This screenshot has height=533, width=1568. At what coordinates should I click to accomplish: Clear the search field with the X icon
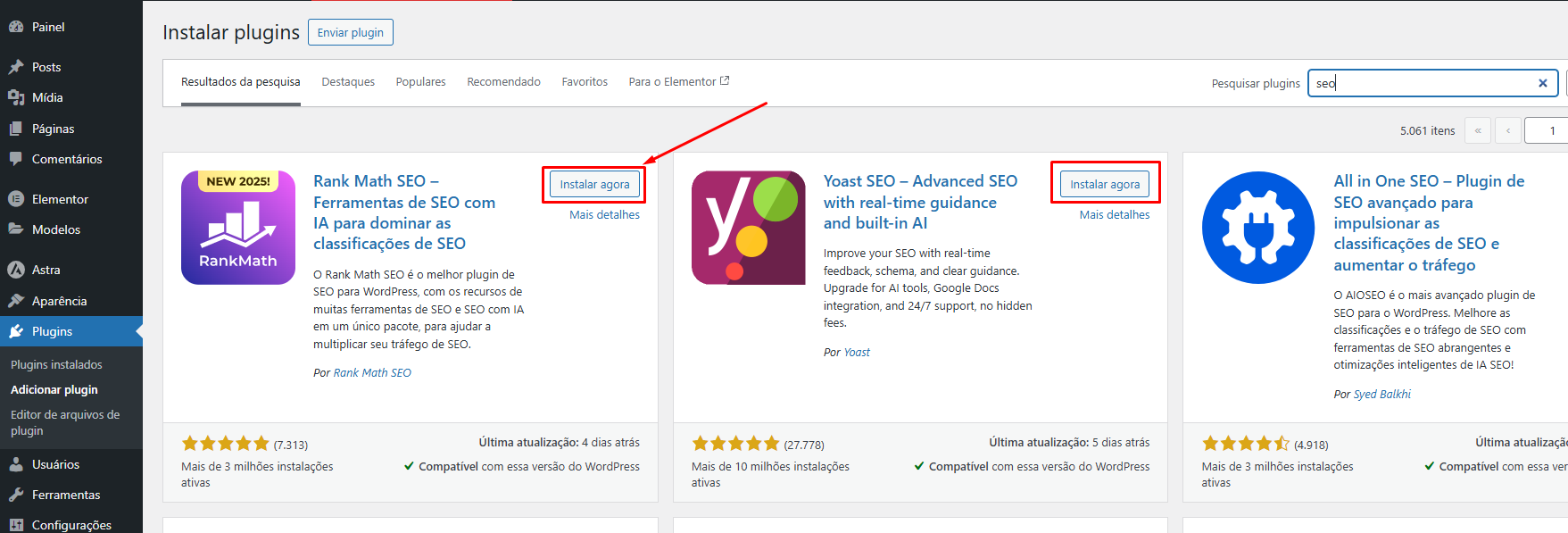[x=1542, y=83]
